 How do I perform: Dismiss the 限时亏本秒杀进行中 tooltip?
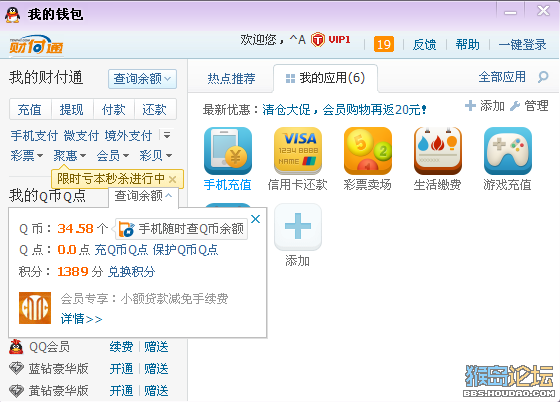click(172, 179)
